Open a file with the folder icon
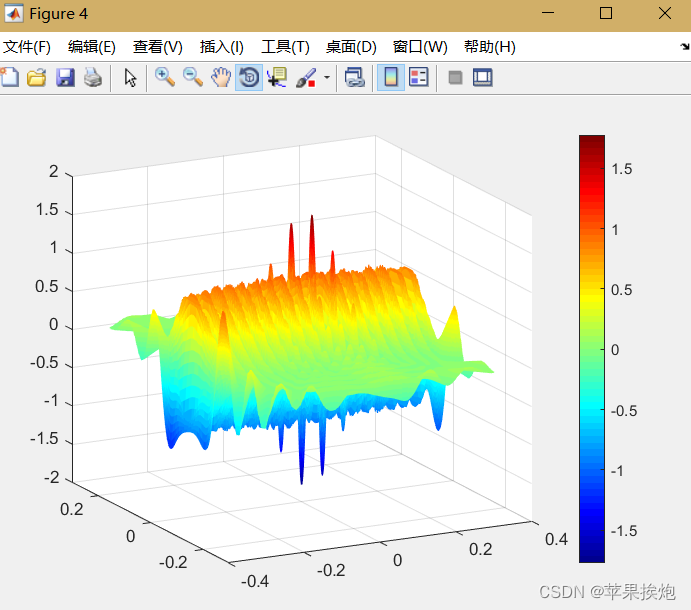The height and width of the screenshot is (610, 691). 37,78
